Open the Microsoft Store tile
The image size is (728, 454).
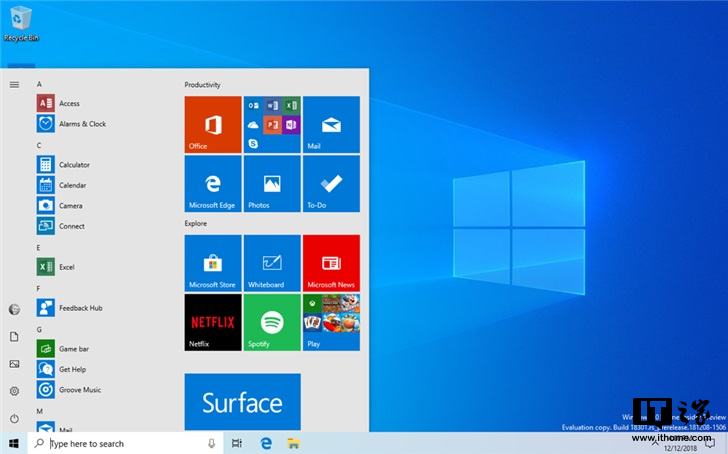pos(212,263)
